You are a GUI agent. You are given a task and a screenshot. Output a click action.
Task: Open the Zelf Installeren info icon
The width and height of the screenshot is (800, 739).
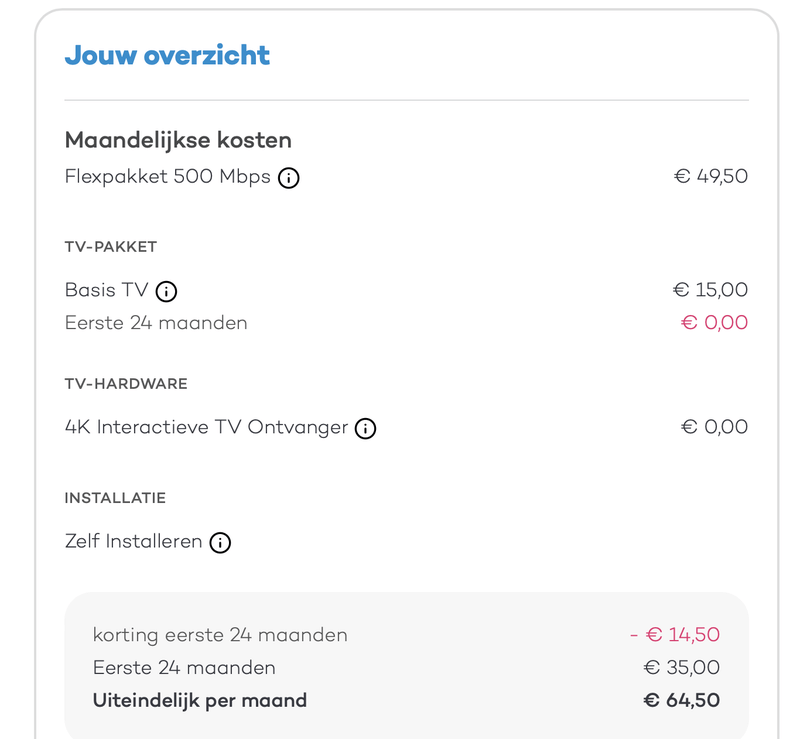[220, 543]
